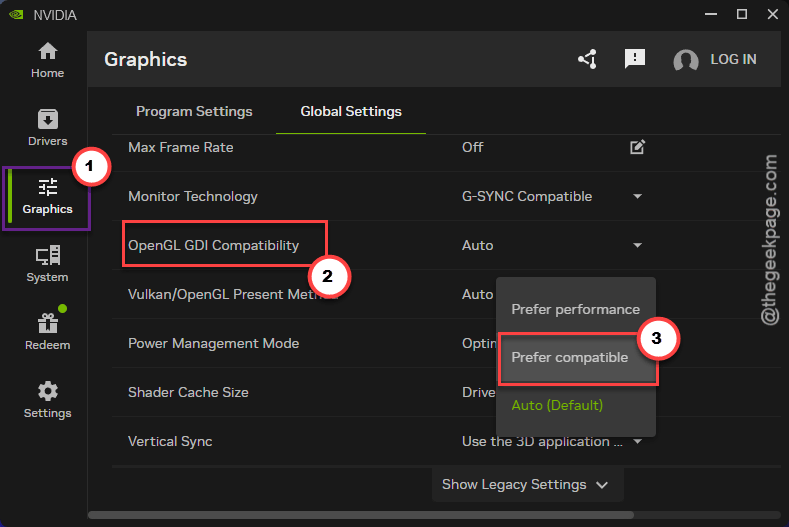Image resolution: width=789 pixels, height=527 pixels.
Task: Open the Drivers section
Action: click(47, 128)
